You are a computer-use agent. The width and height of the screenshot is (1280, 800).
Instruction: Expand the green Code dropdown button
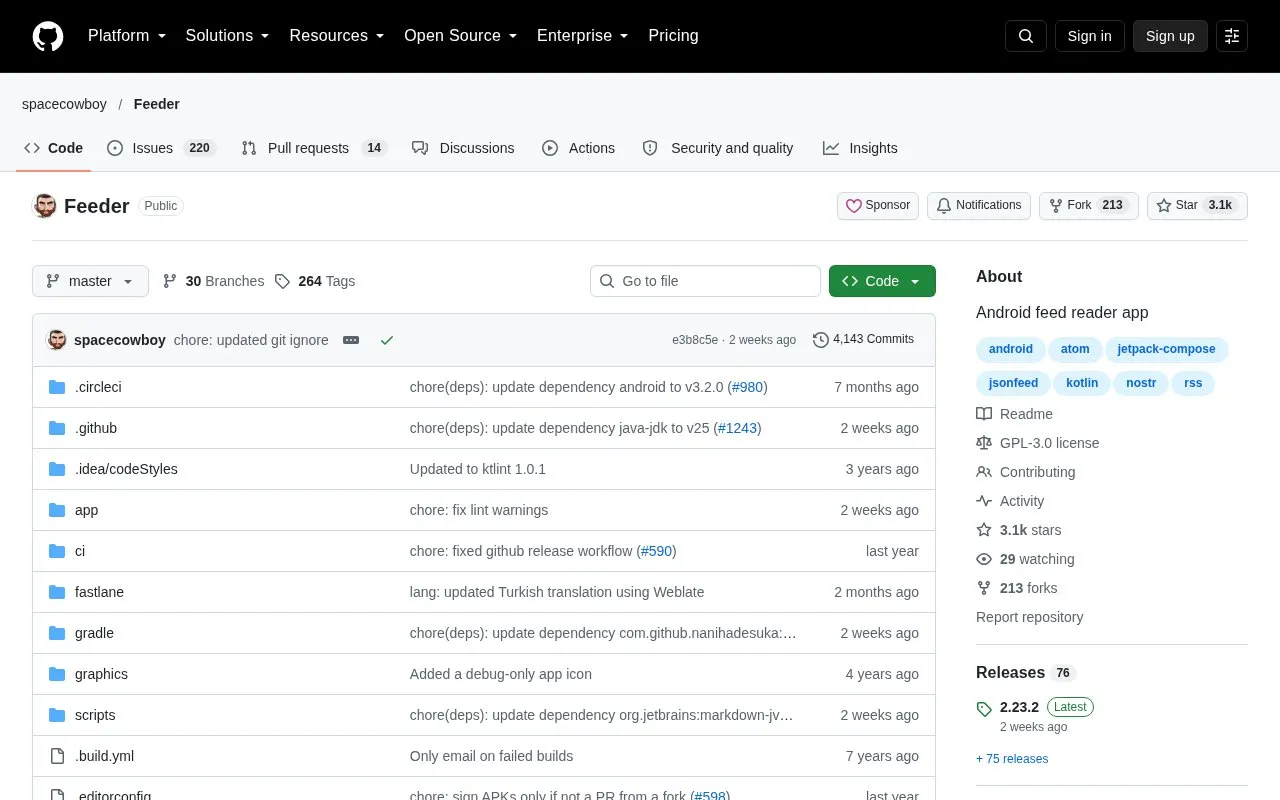882,281
